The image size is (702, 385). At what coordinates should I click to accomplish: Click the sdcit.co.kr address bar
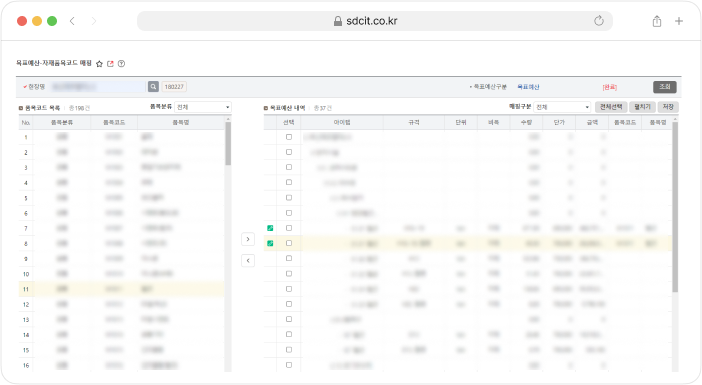pyautogui.click(x=375, y=21)
